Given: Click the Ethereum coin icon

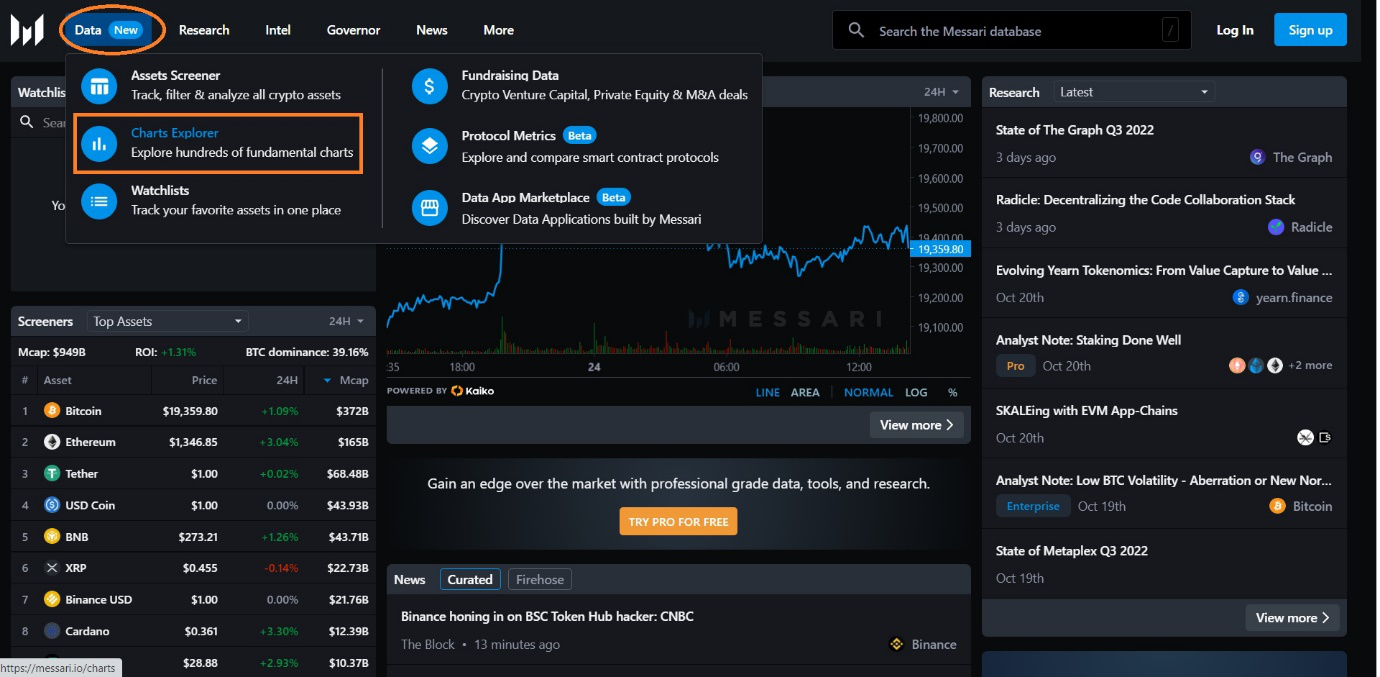Looking at the screenshot, I should tap(52, 442).
